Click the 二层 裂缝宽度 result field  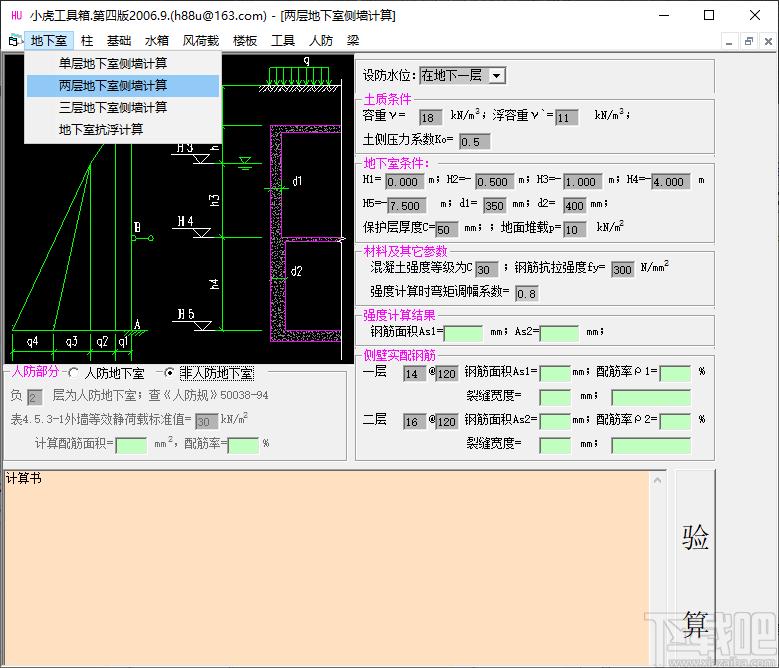pyautogui.click(x=555, y=445)
